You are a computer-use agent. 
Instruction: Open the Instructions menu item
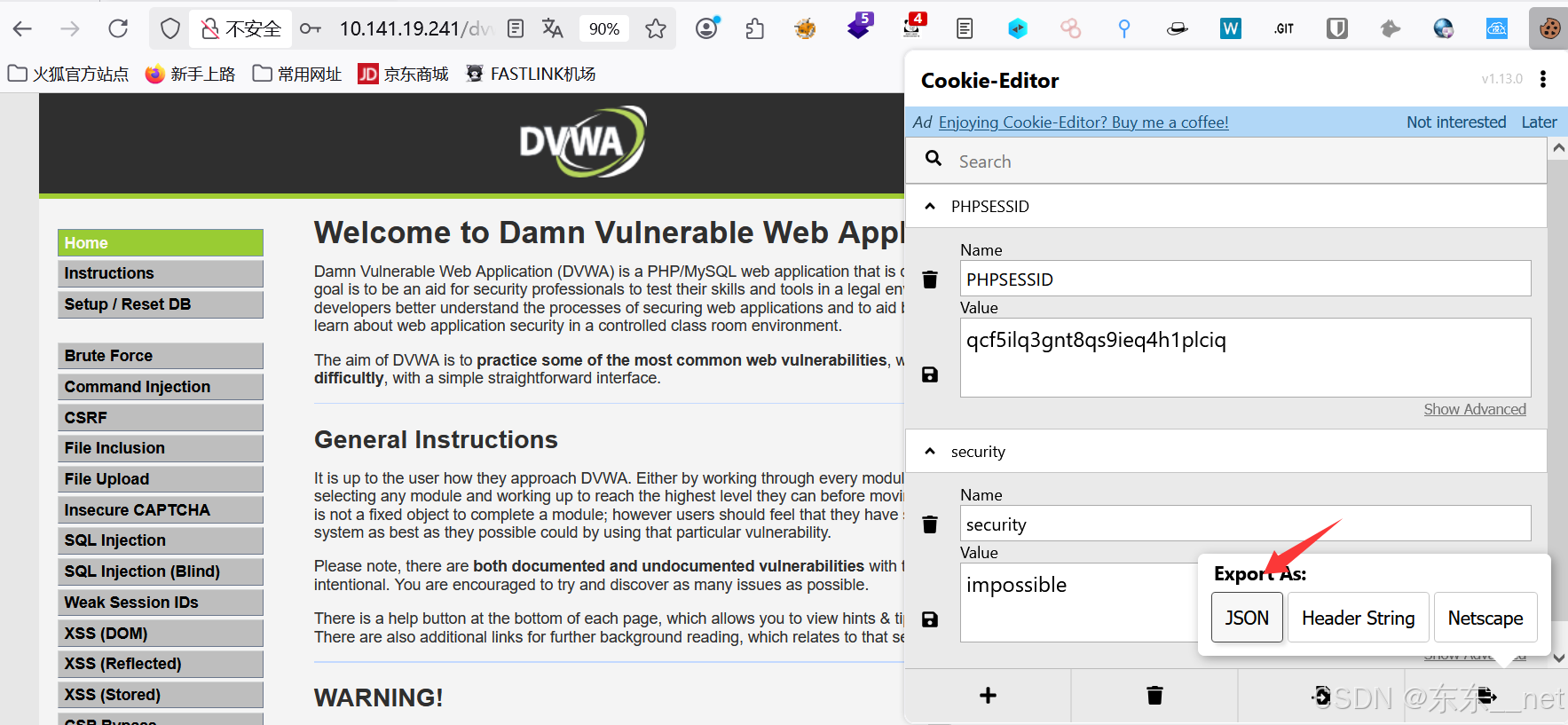(x=161, y=273)
